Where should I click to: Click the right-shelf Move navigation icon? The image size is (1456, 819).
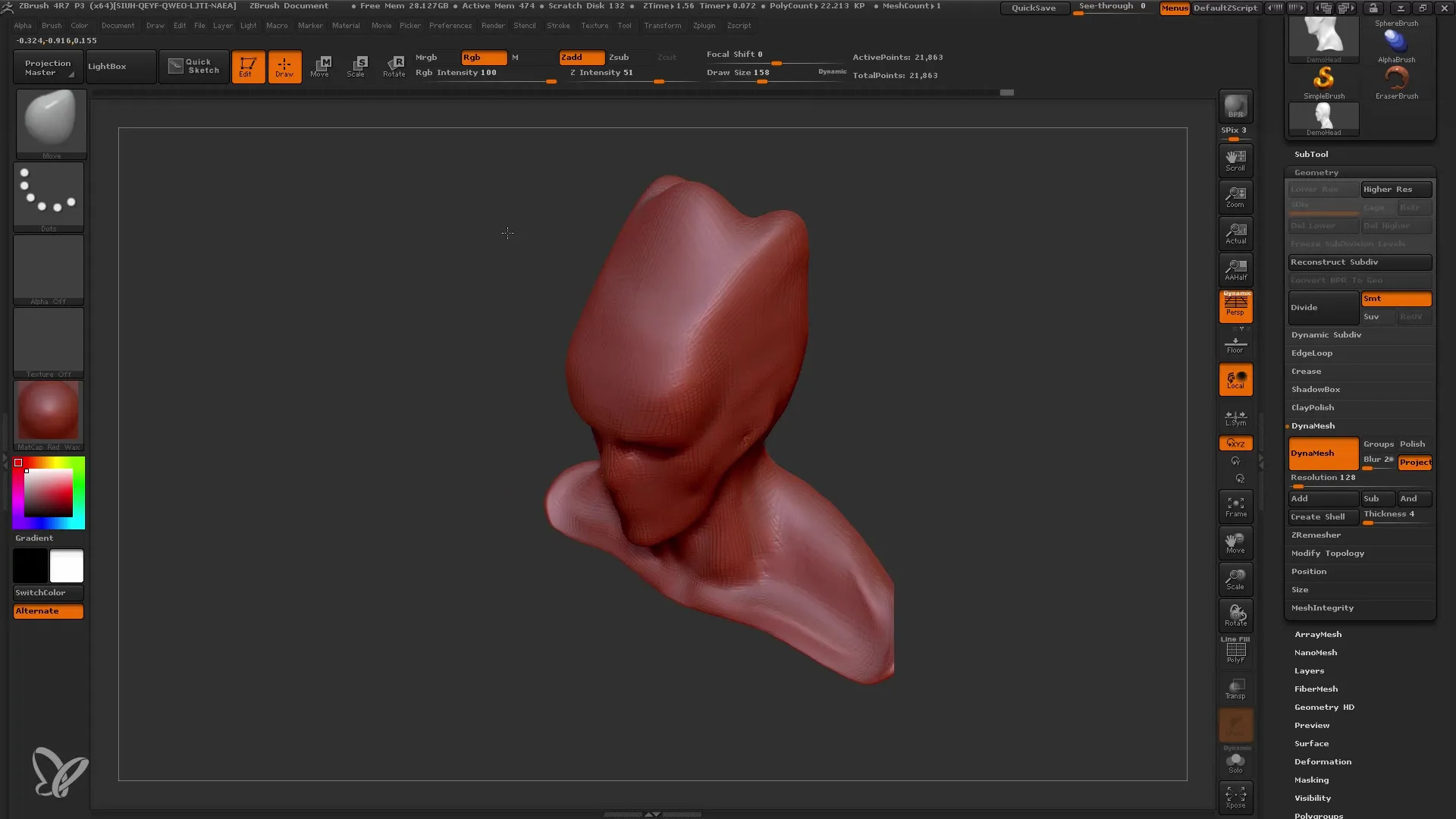point(1235,543)
